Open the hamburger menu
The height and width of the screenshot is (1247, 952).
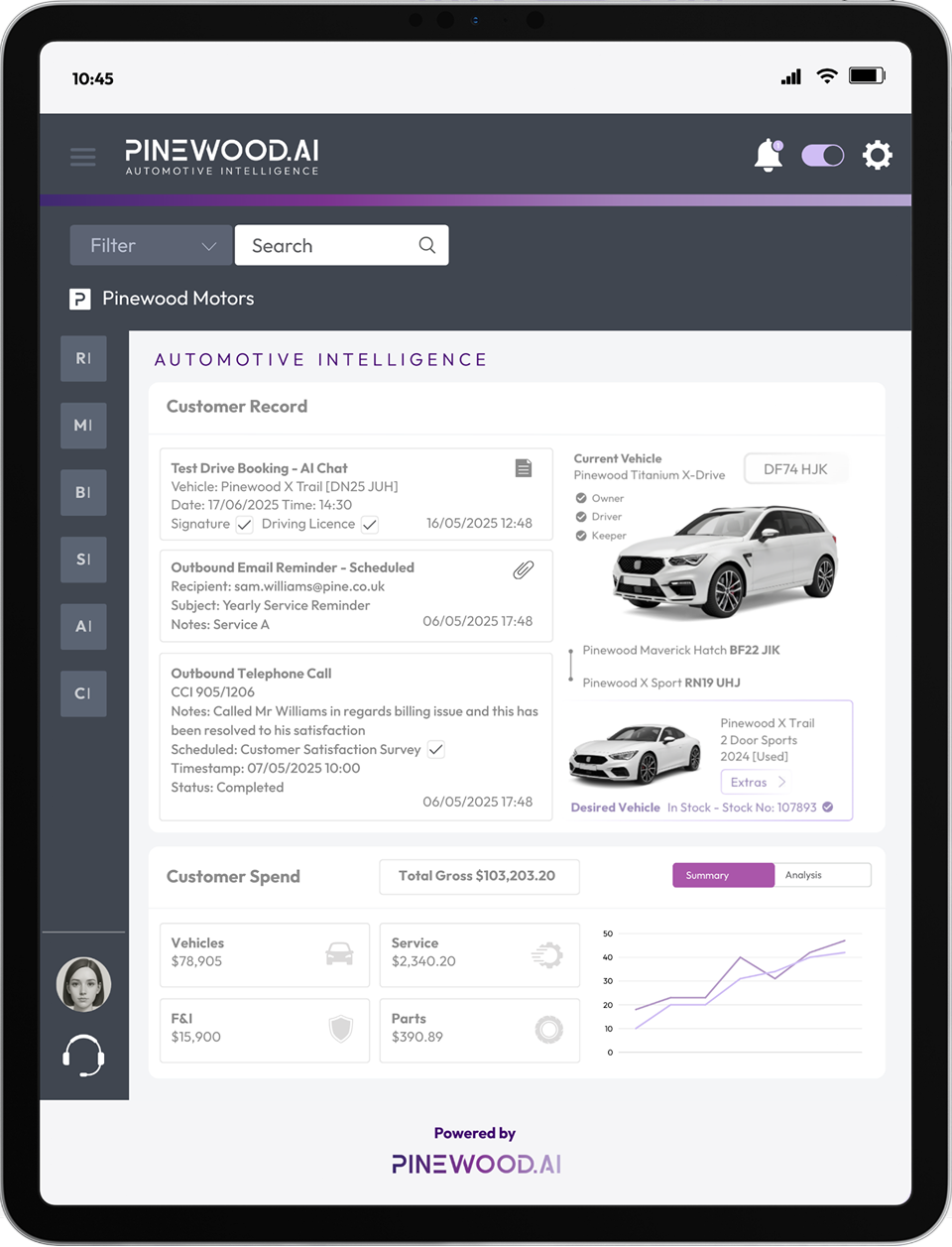point(83,157)
